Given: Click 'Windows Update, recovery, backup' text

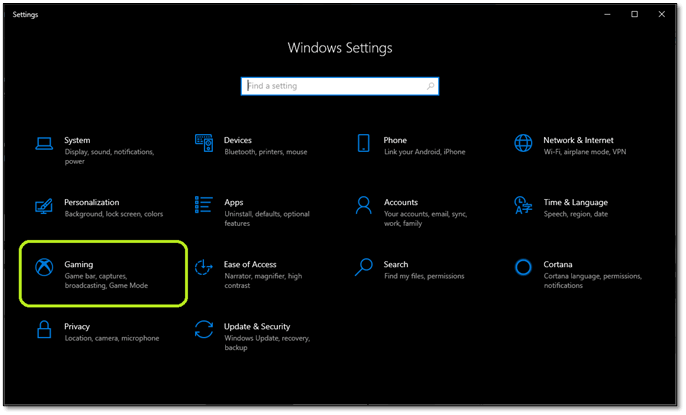Looking at the screenshot, I should point(267,343).
